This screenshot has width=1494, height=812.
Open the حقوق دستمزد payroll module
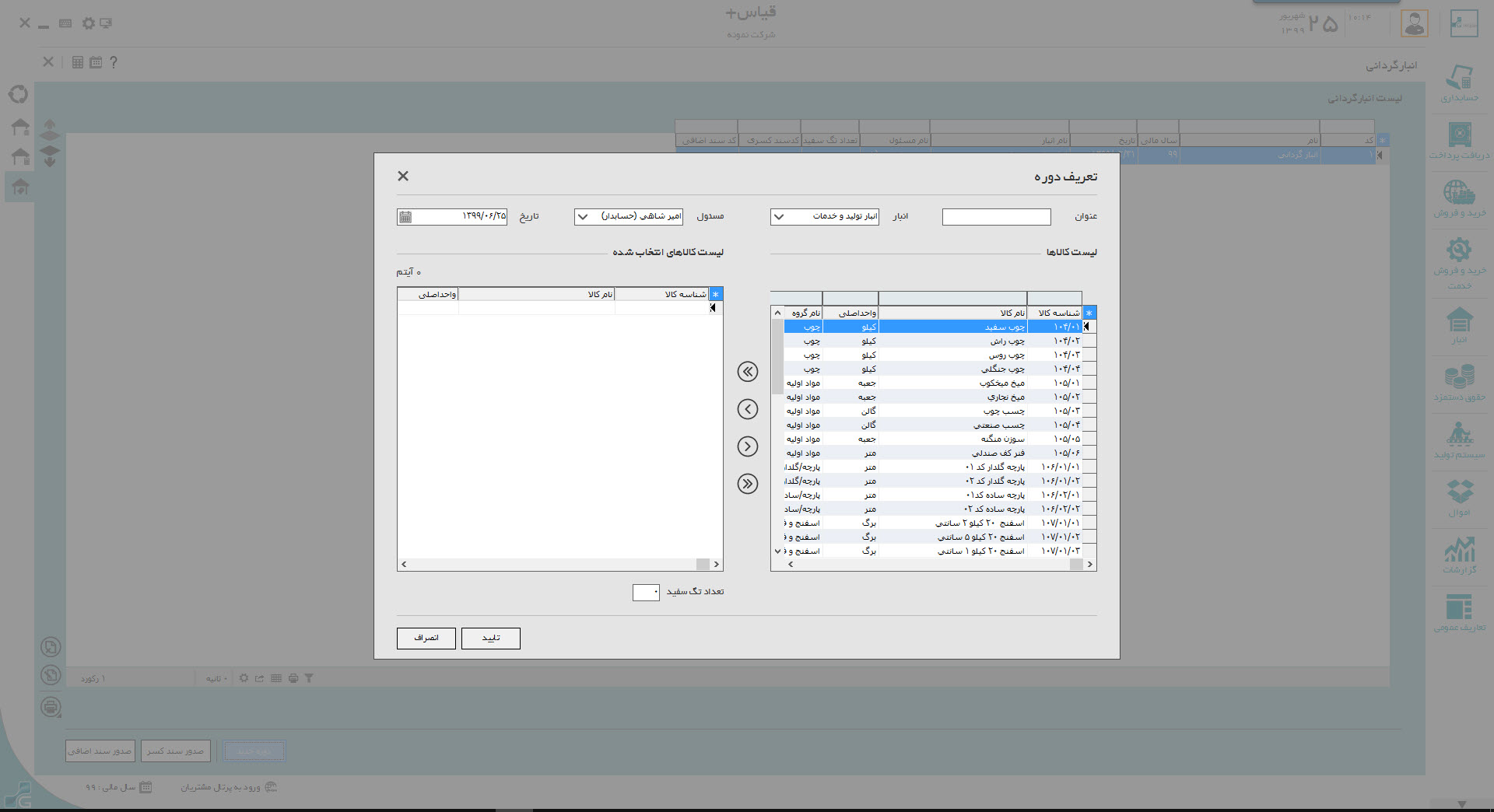pyautogui.click(x=1460, y=383)
